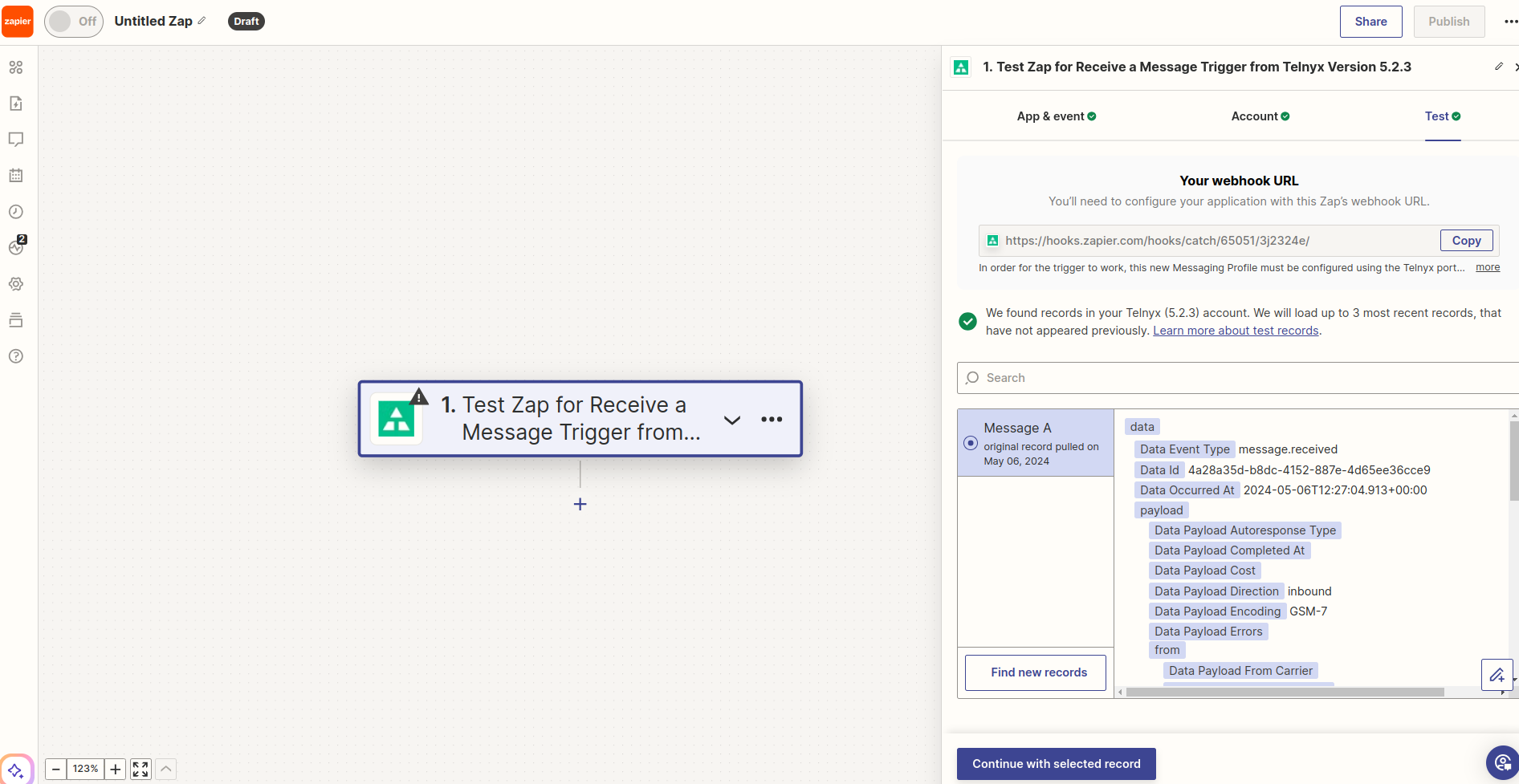
Task: Click the 'from' group label
Action: click(1167, 650)
